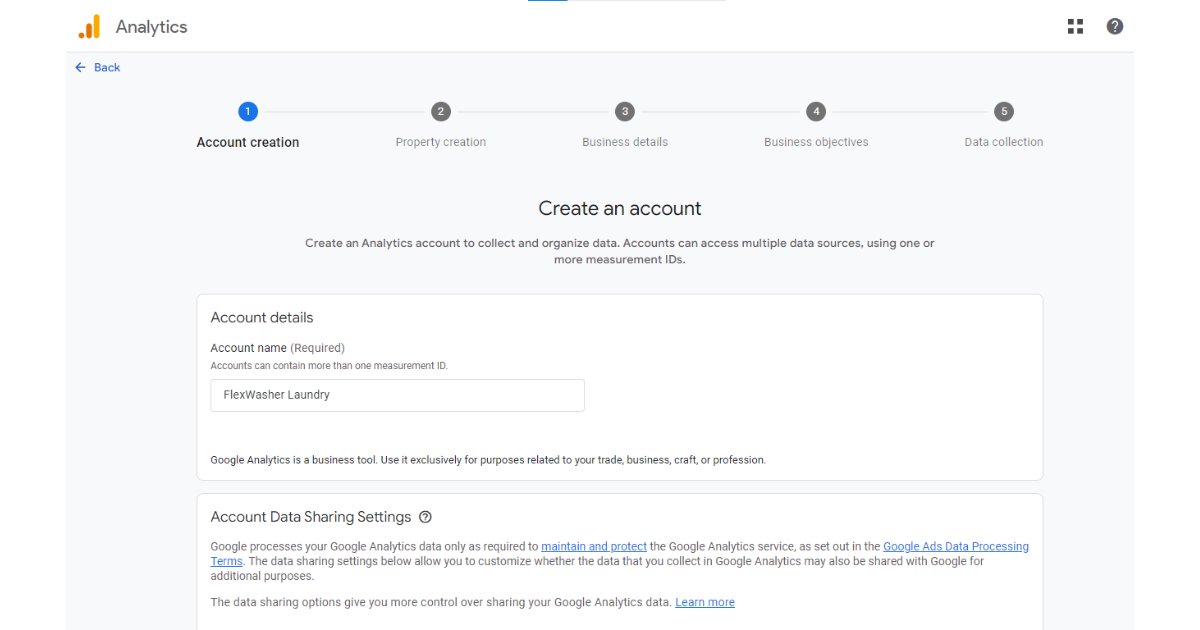Viewport: 1200px width, 630px height.
Task: Click the Back arrow link
Action: [x=97, y=67]
